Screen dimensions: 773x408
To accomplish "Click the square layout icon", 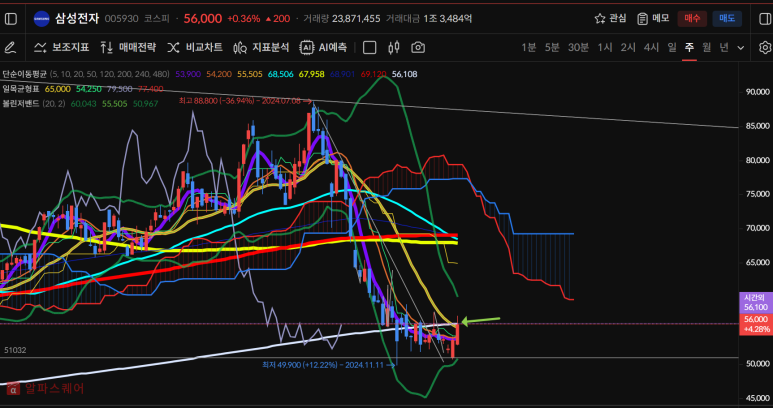I will 369,48.
